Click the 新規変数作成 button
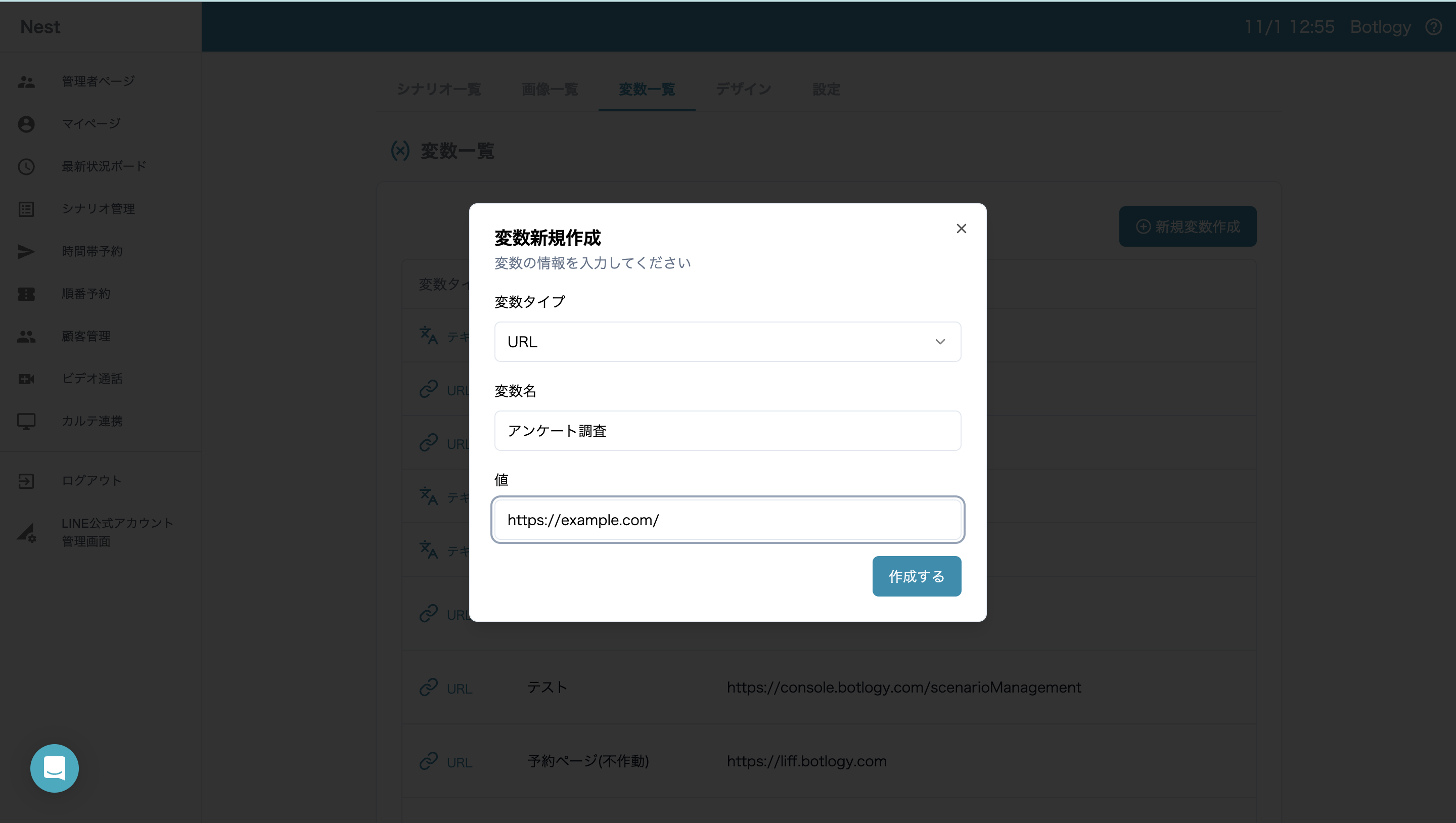The height and width of the screenshot is (823, 1456). click(1188, 226)
